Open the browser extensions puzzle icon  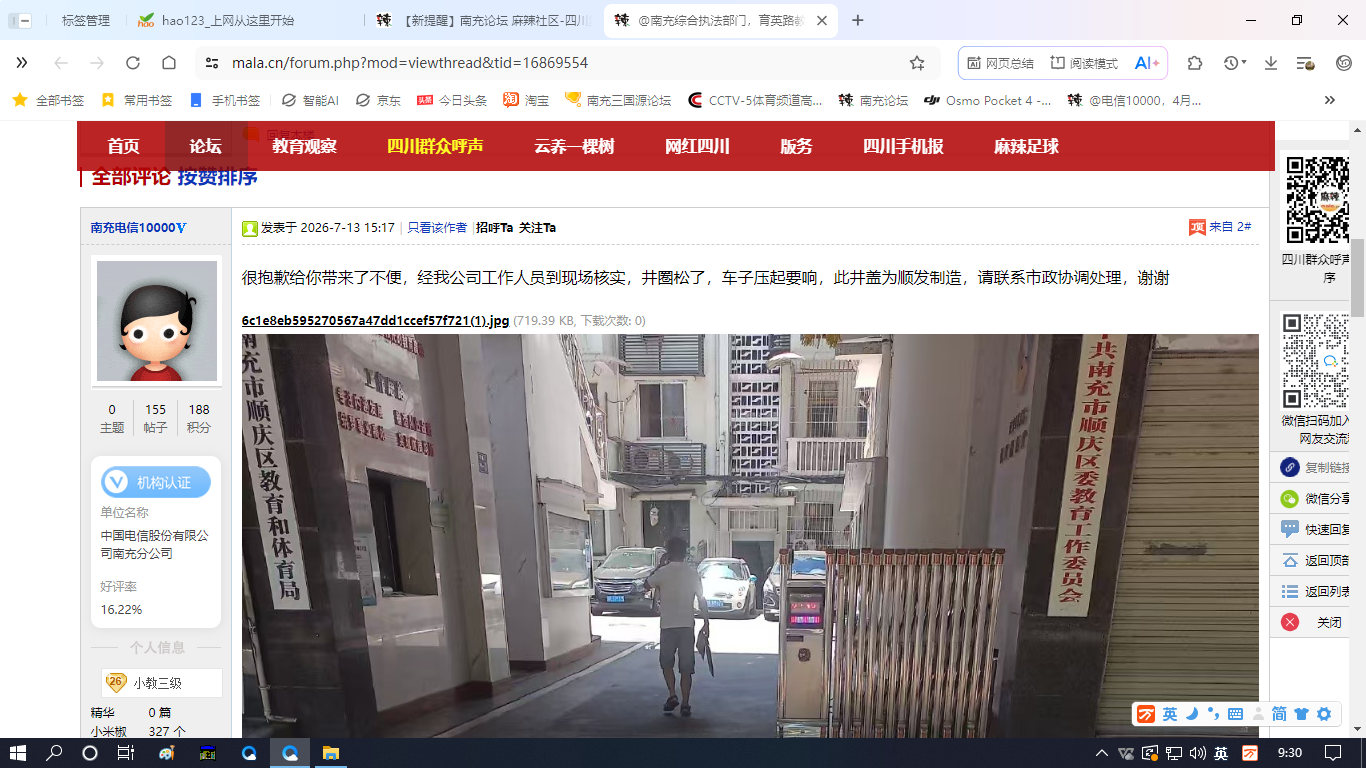1195,63
